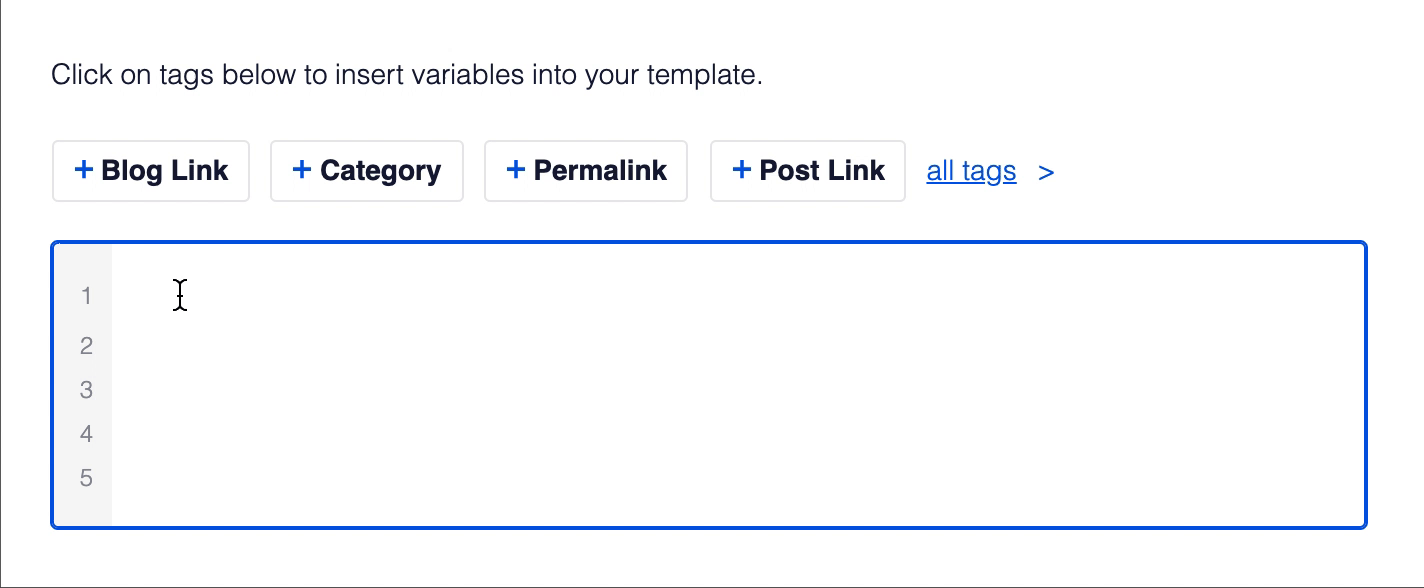This screenshot has width=1424, height=588.
Task: Click the plus icon on Post Link
Action: (x=742, y=170)
